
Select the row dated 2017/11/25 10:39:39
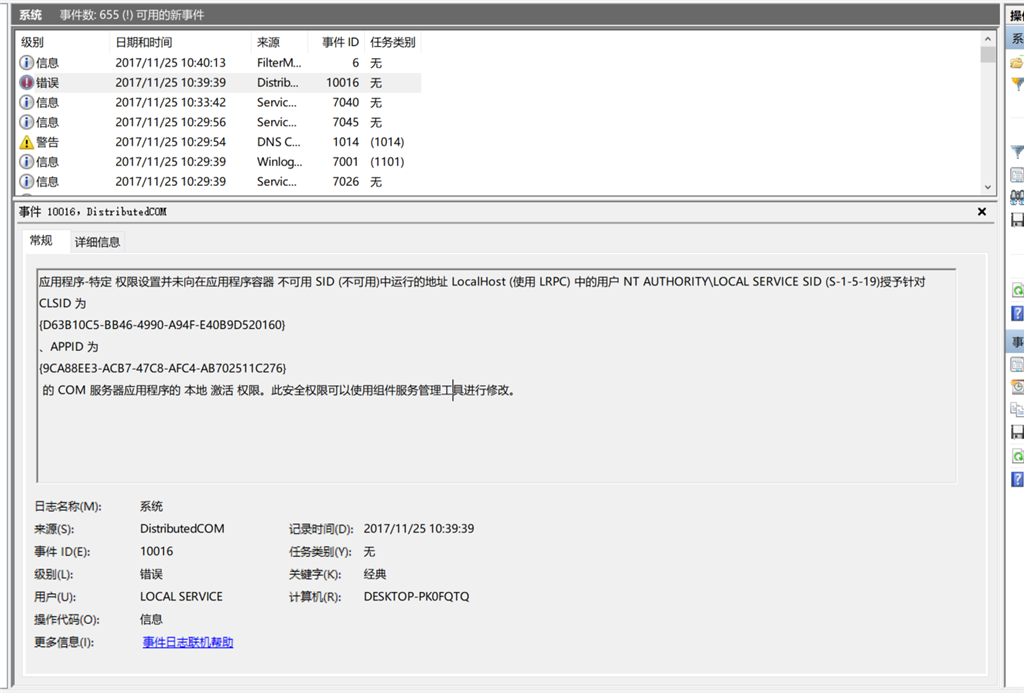[x=218, y=83]
